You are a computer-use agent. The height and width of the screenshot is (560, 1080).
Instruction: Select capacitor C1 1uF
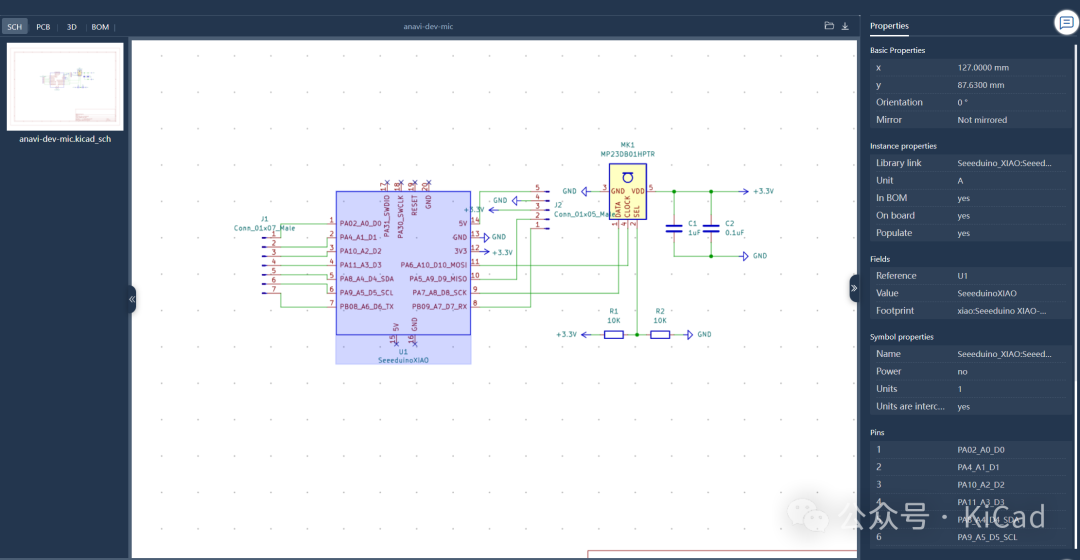tap(674, 228)
